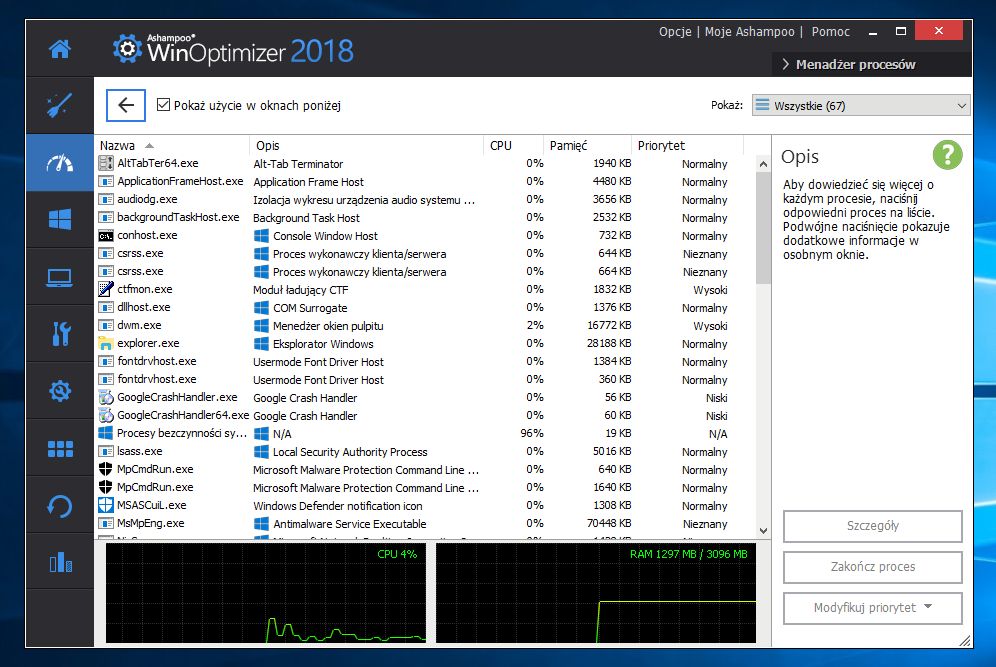
Task: Select the dllhost.exe row
Action: click(426, 307)
